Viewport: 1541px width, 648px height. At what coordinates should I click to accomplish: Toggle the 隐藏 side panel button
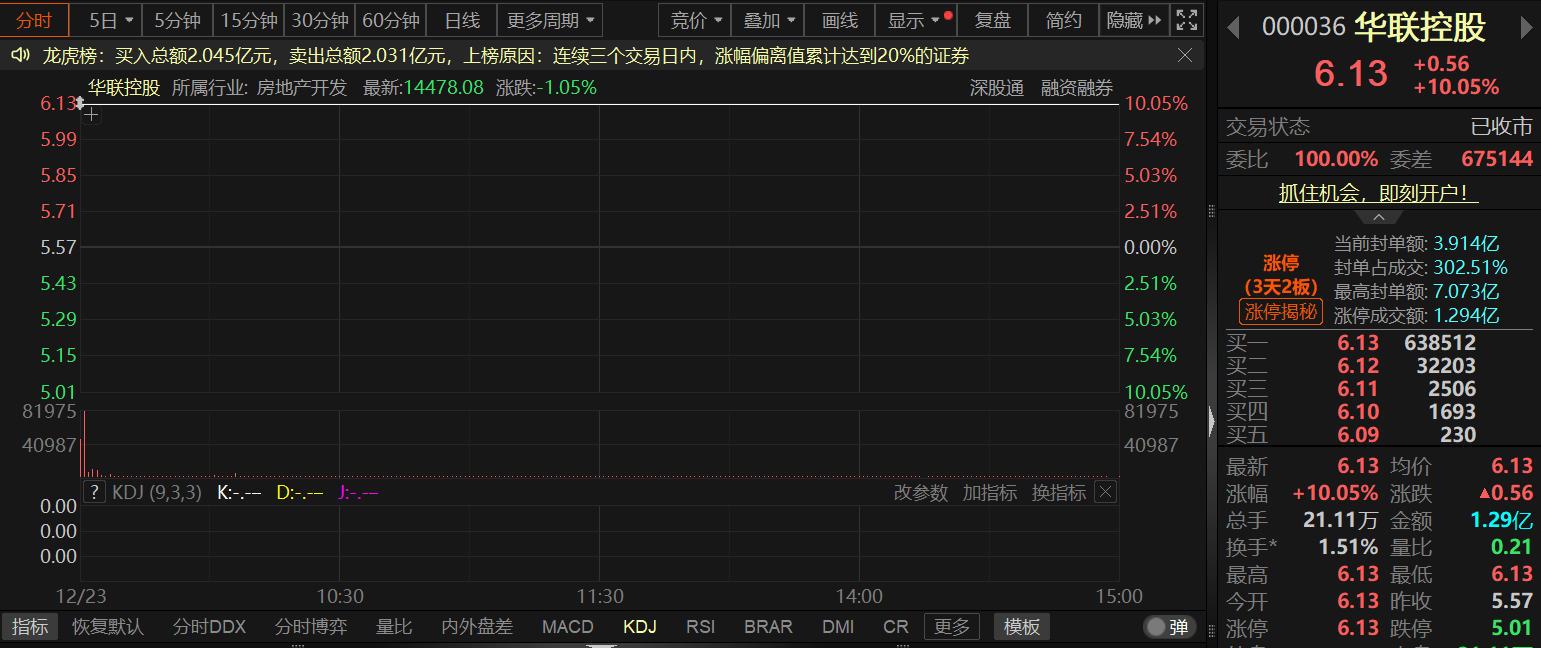[1134, 20]
